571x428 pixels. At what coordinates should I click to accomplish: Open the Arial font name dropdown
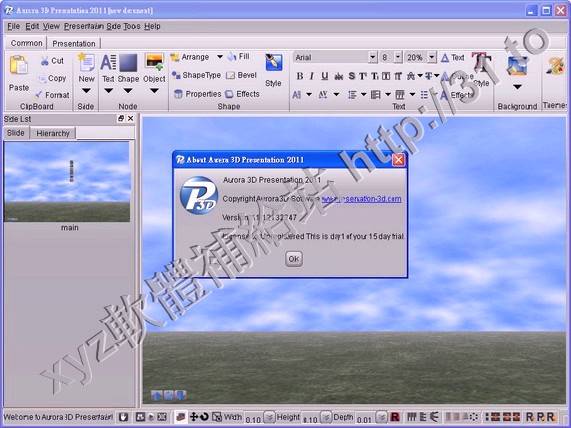(373, 58)
